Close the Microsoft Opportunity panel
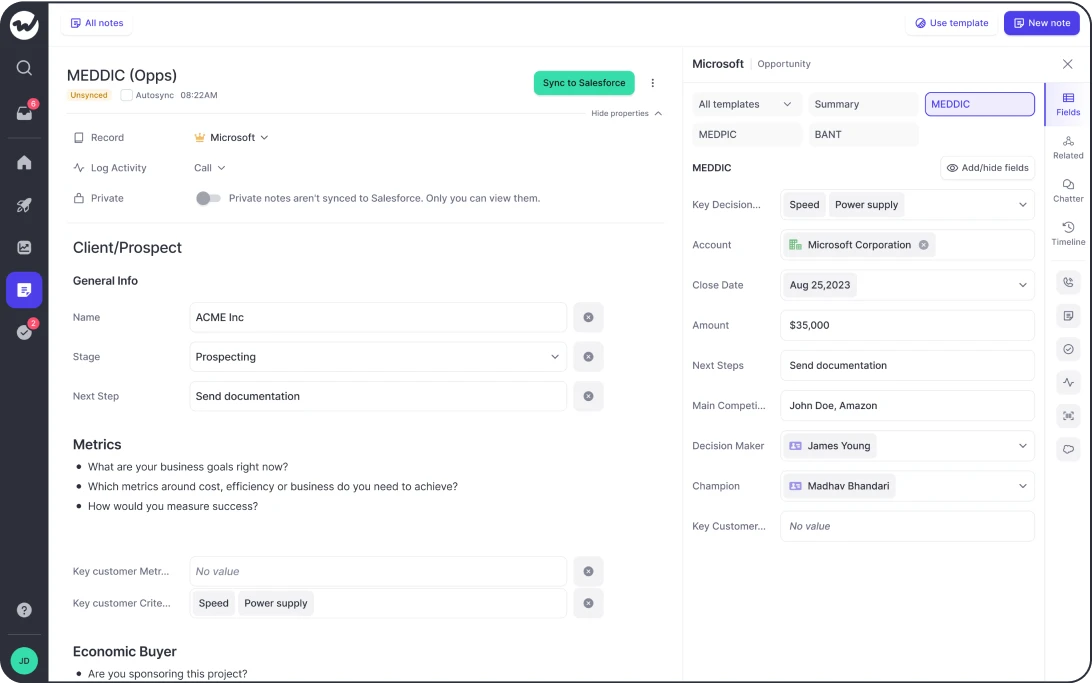Screen dimensions: 1092x683 tap(1068, 64)
